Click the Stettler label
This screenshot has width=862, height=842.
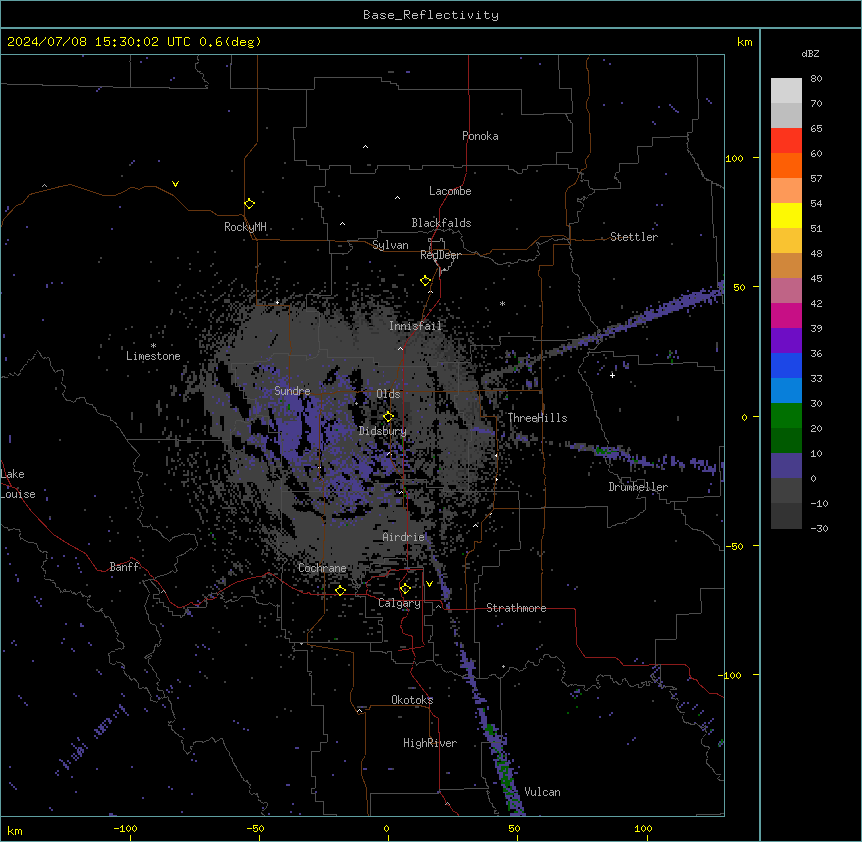634,237
